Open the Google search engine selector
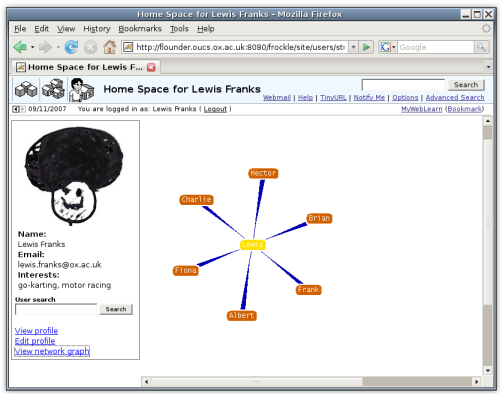 388,47
